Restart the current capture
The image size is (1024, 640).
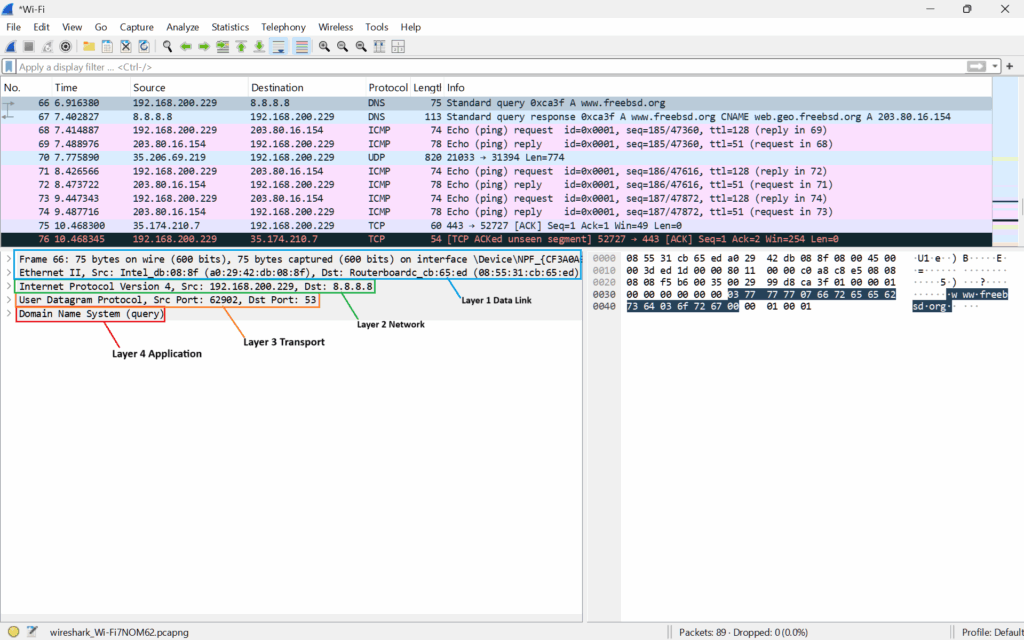click(x=47, y=46)
